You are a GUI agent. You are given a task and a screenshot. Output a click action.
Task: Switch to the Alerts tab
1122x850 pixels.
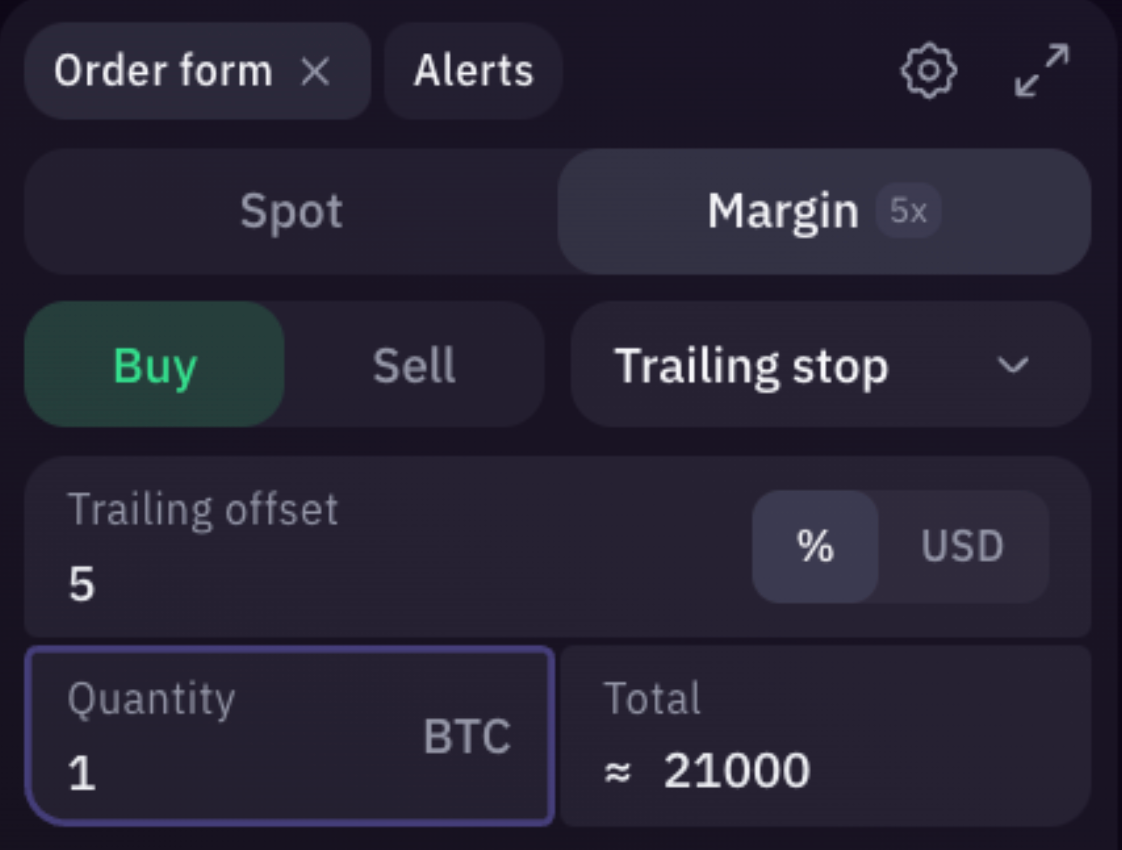point(471,69)
